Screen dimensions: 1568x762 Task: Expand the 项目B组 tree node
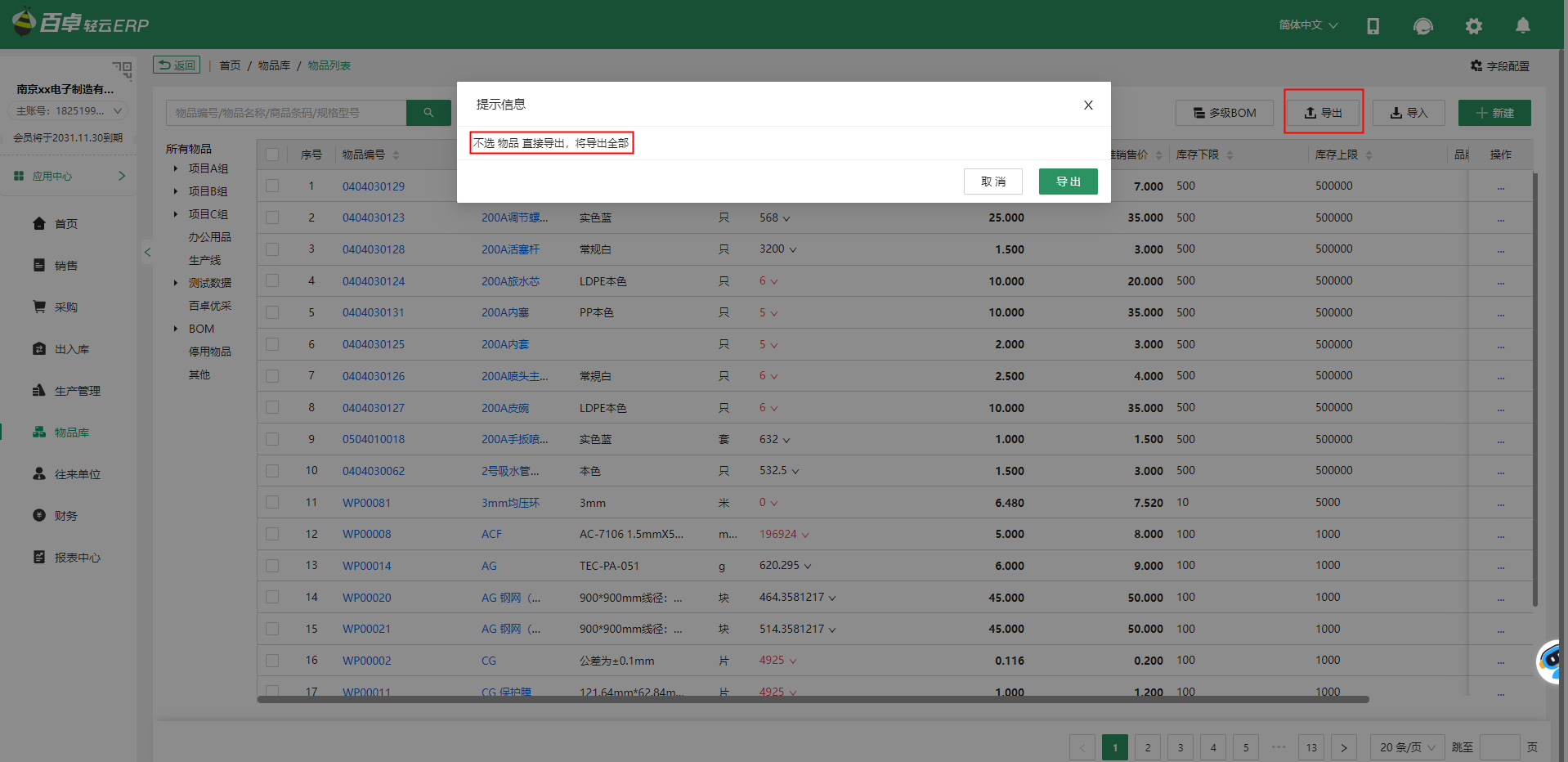(175, 191)
